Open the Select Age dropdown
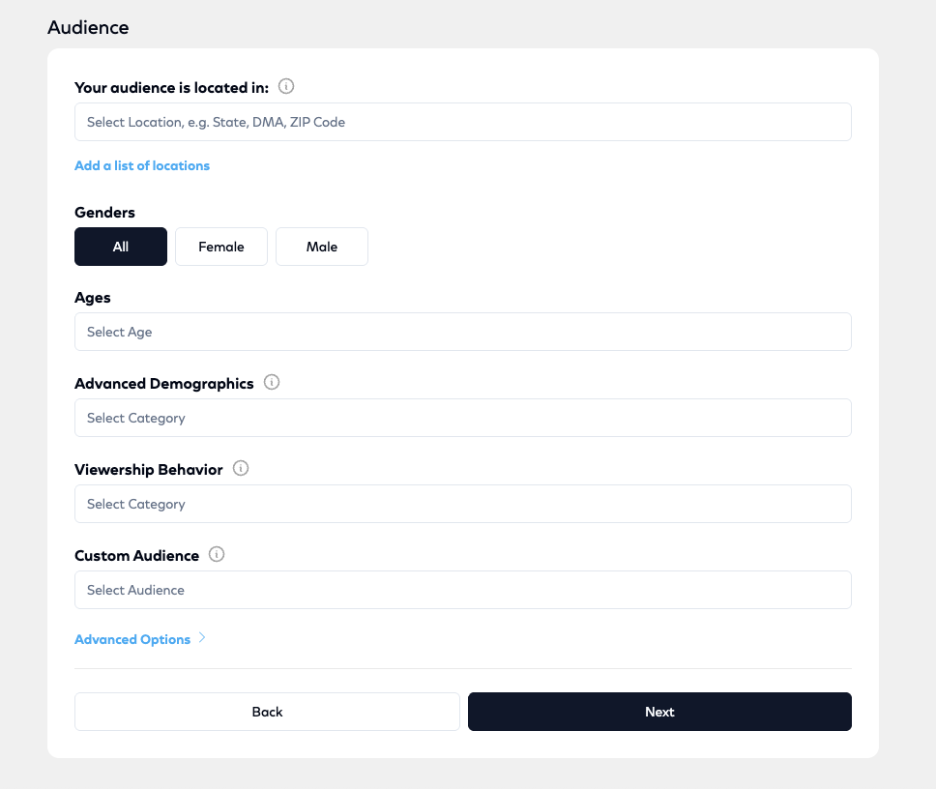Screen dimensions: 936x789 click(462, 332)
